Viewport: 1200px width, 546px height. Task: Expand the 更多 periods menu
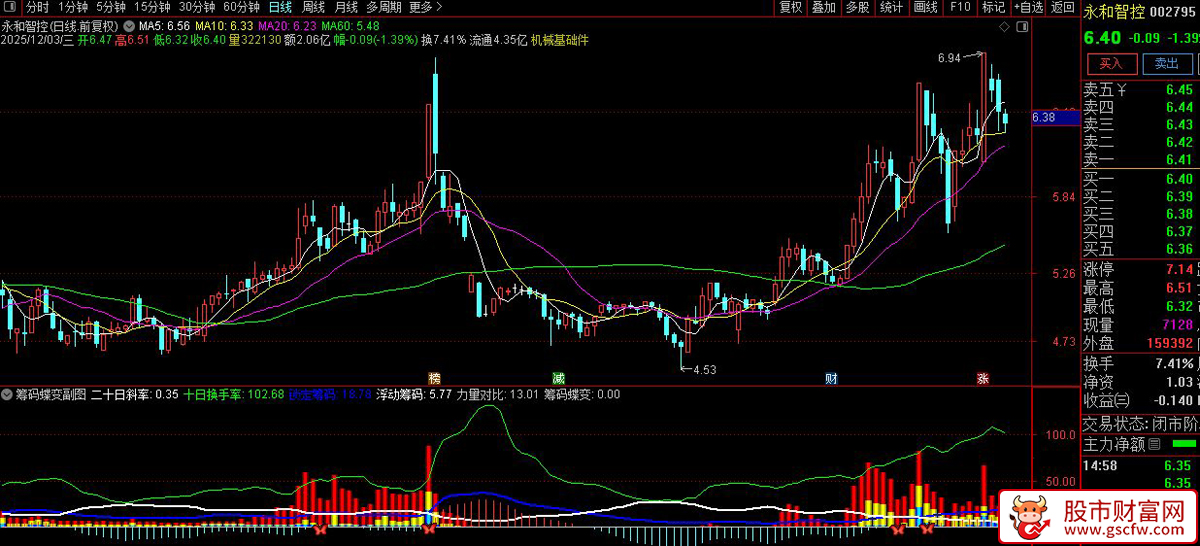(426, 7)
